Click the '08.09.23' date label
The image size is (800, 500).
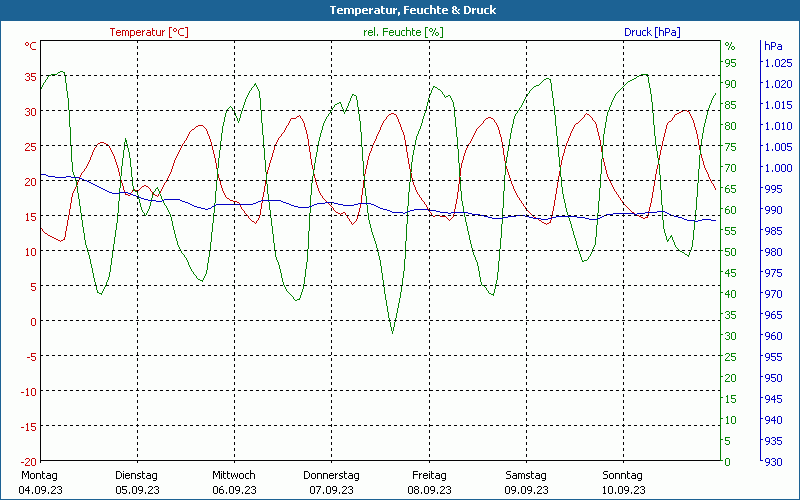pyautogui.click(x=429, y=490)
